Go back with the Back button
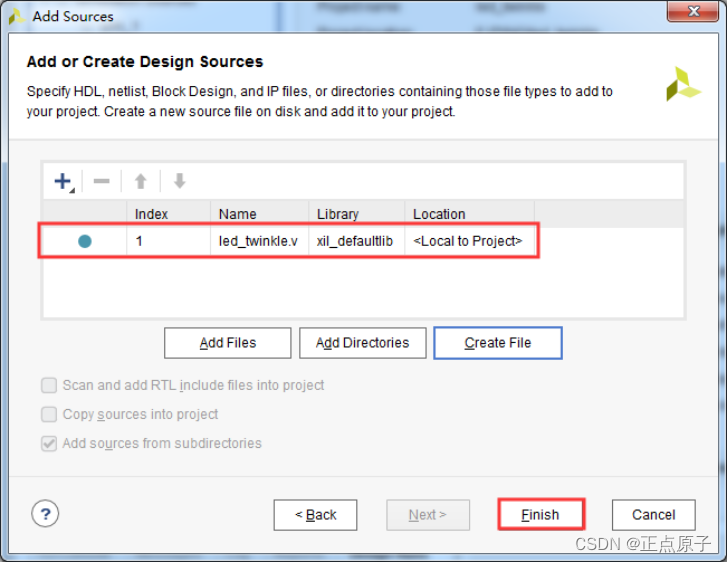This screenshot has height=562, width=727. coord(315,515)
